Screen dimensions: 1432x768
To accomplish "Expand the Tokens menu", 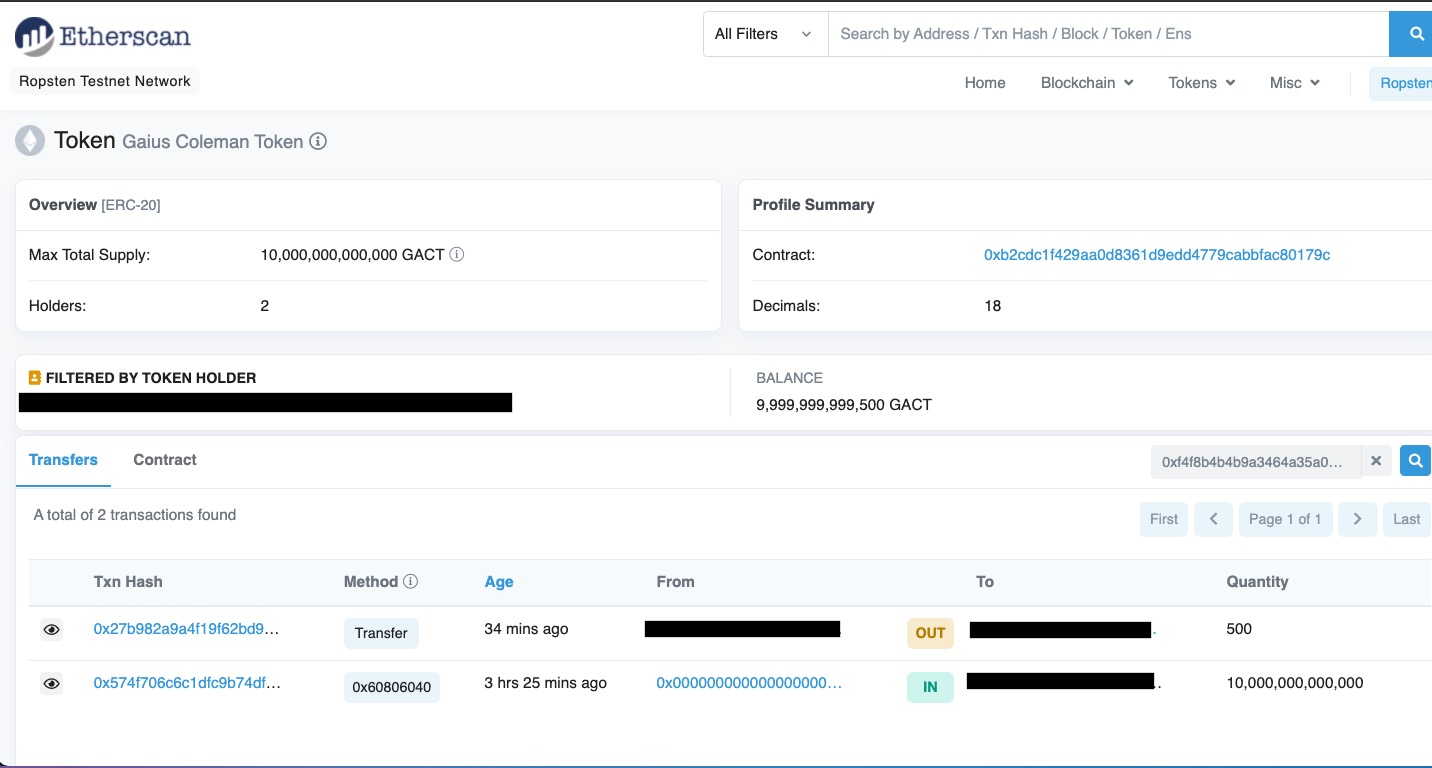I will click(x=1201, y=83).
